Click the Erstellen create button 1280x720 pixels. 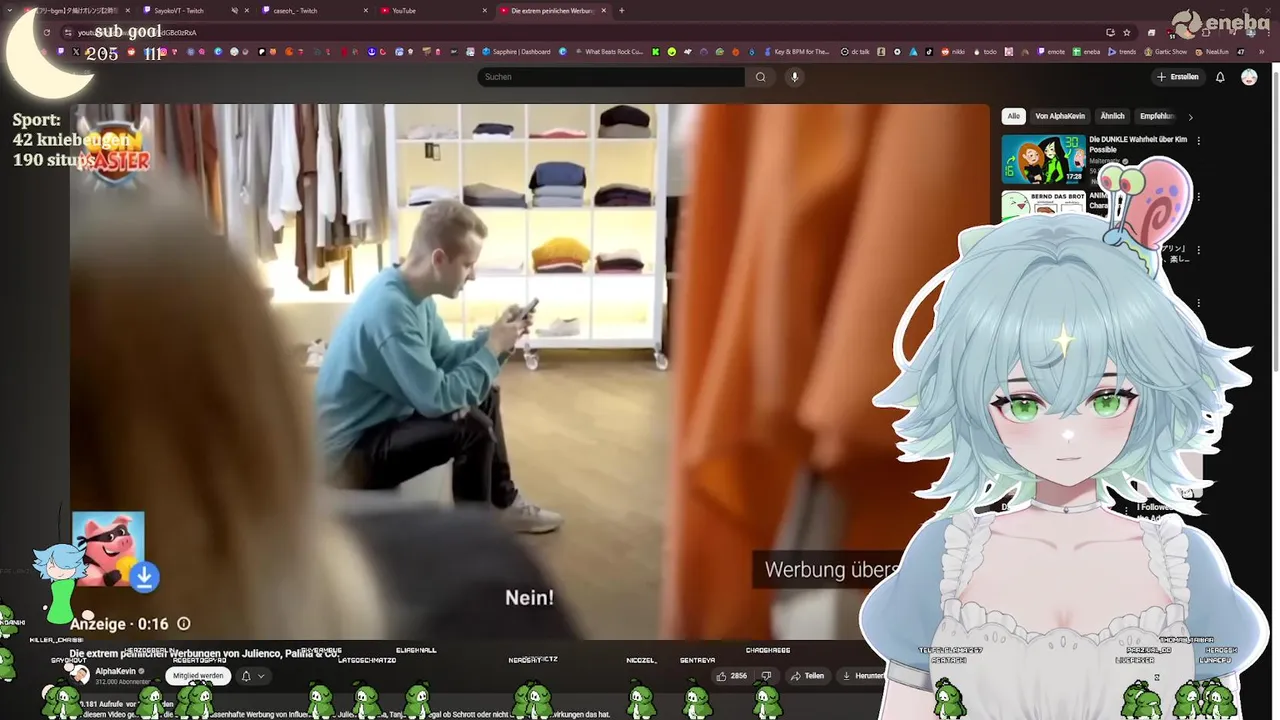[x=1177, y=77]
